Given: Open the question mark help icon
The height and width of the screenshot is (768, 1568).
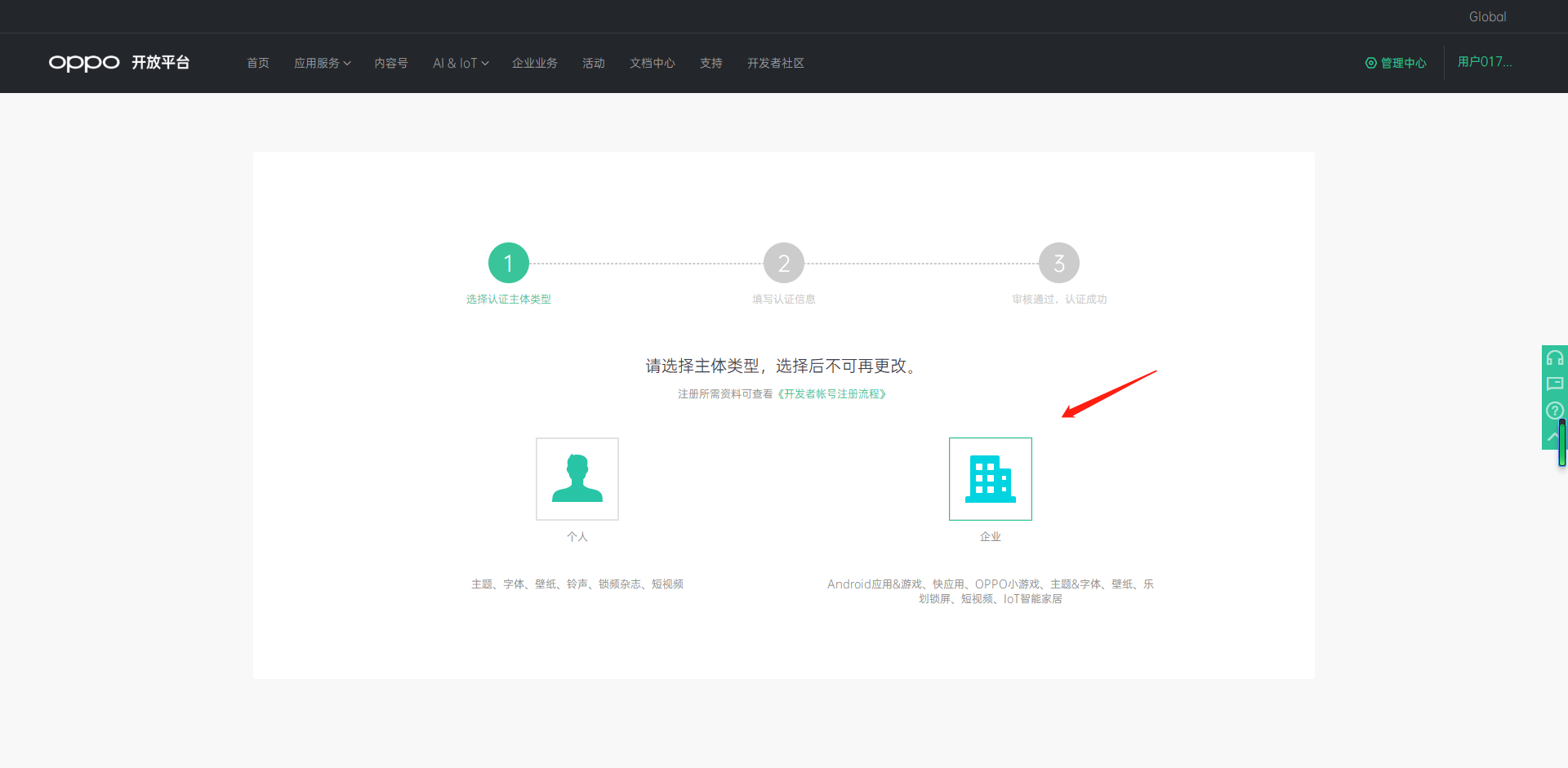Looking at the screenshot, I should coord(1555,411).
